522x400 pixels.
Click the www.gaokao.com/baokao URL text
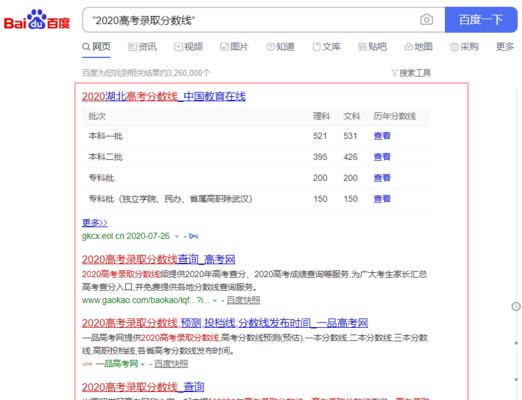146,300
